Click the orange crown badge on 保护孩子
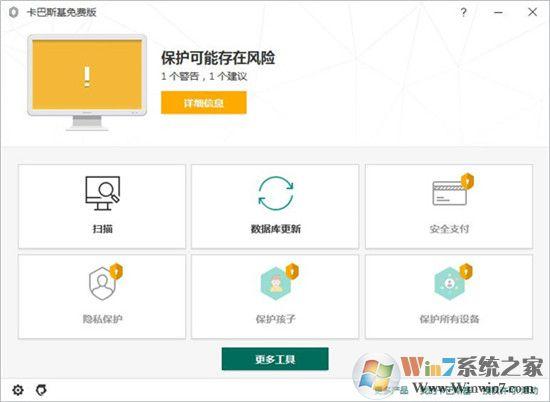550x402 pixels. (x=292, y=271)
